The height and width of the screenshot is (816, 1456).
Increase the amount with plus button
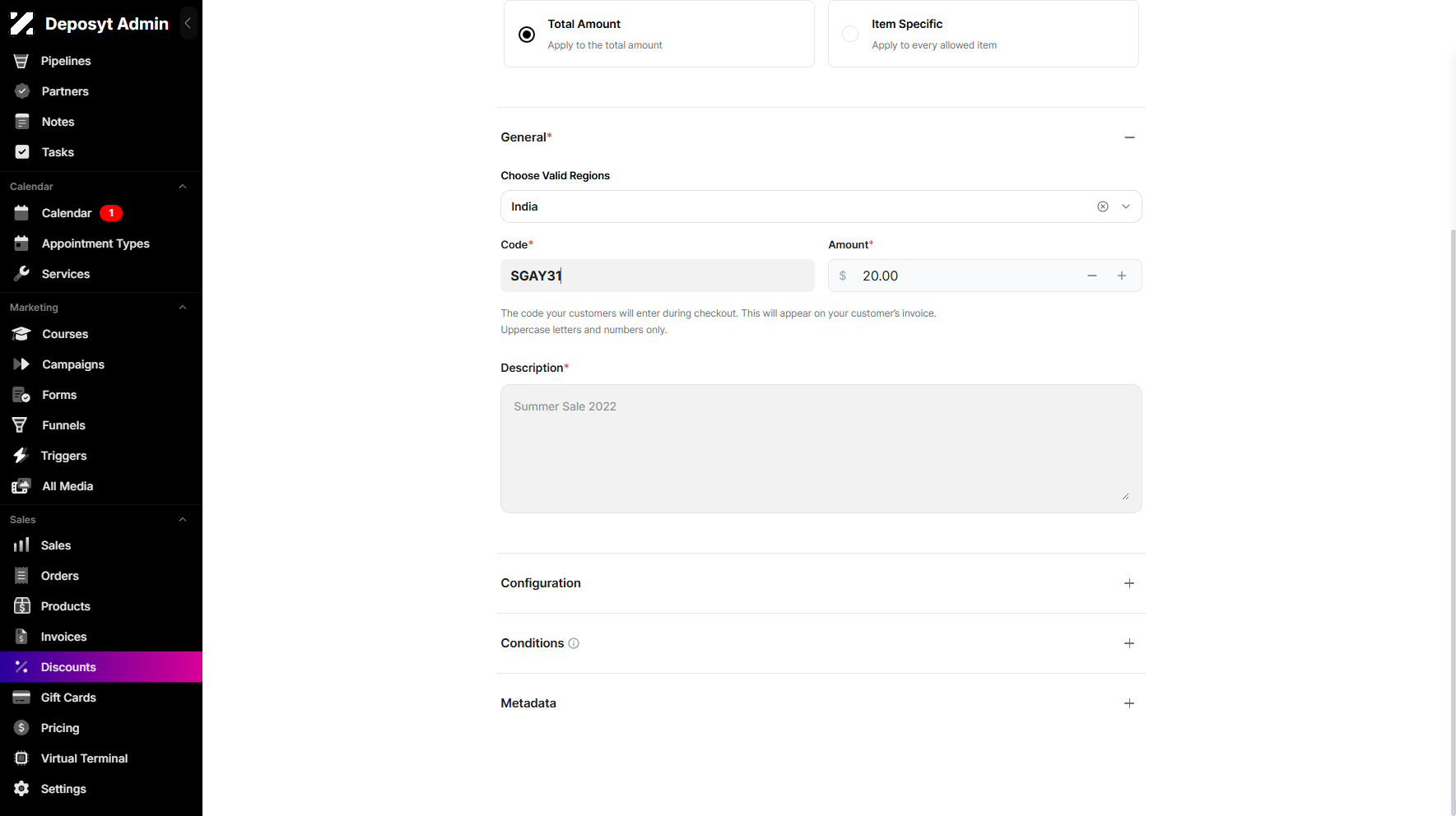point(1122,276)
